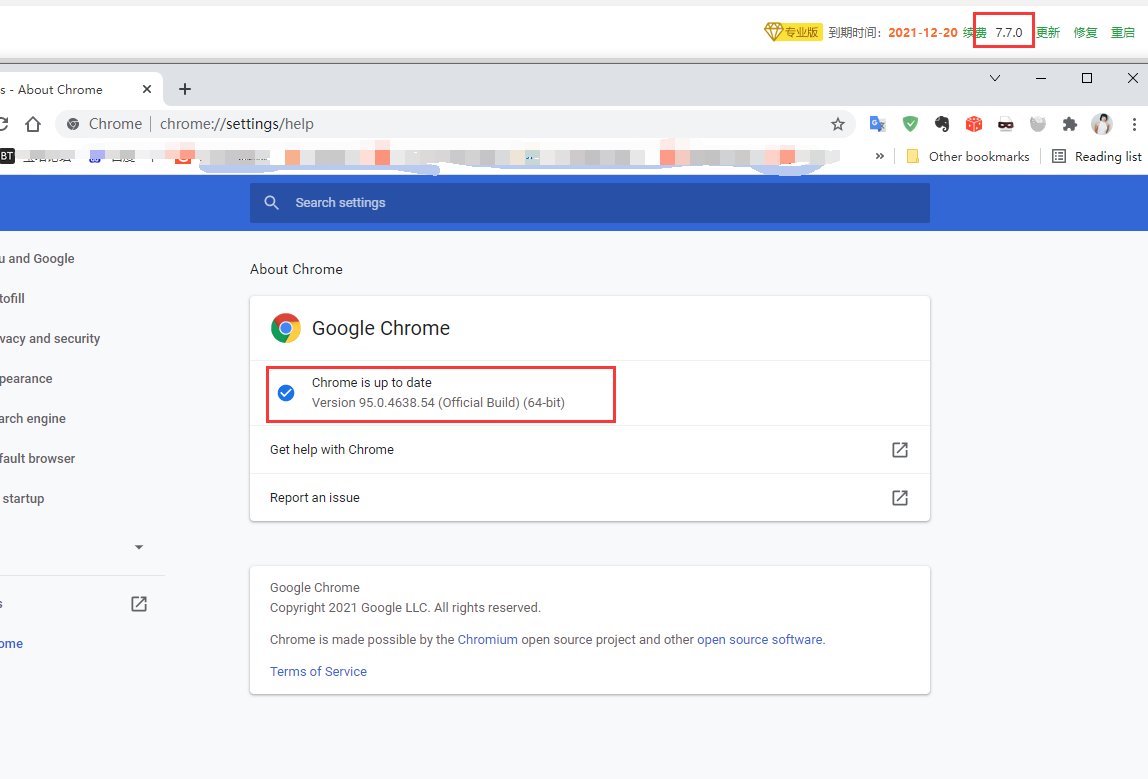
Task: Show hidden bookmarks with double chevron
Action: tap(879, 157)
